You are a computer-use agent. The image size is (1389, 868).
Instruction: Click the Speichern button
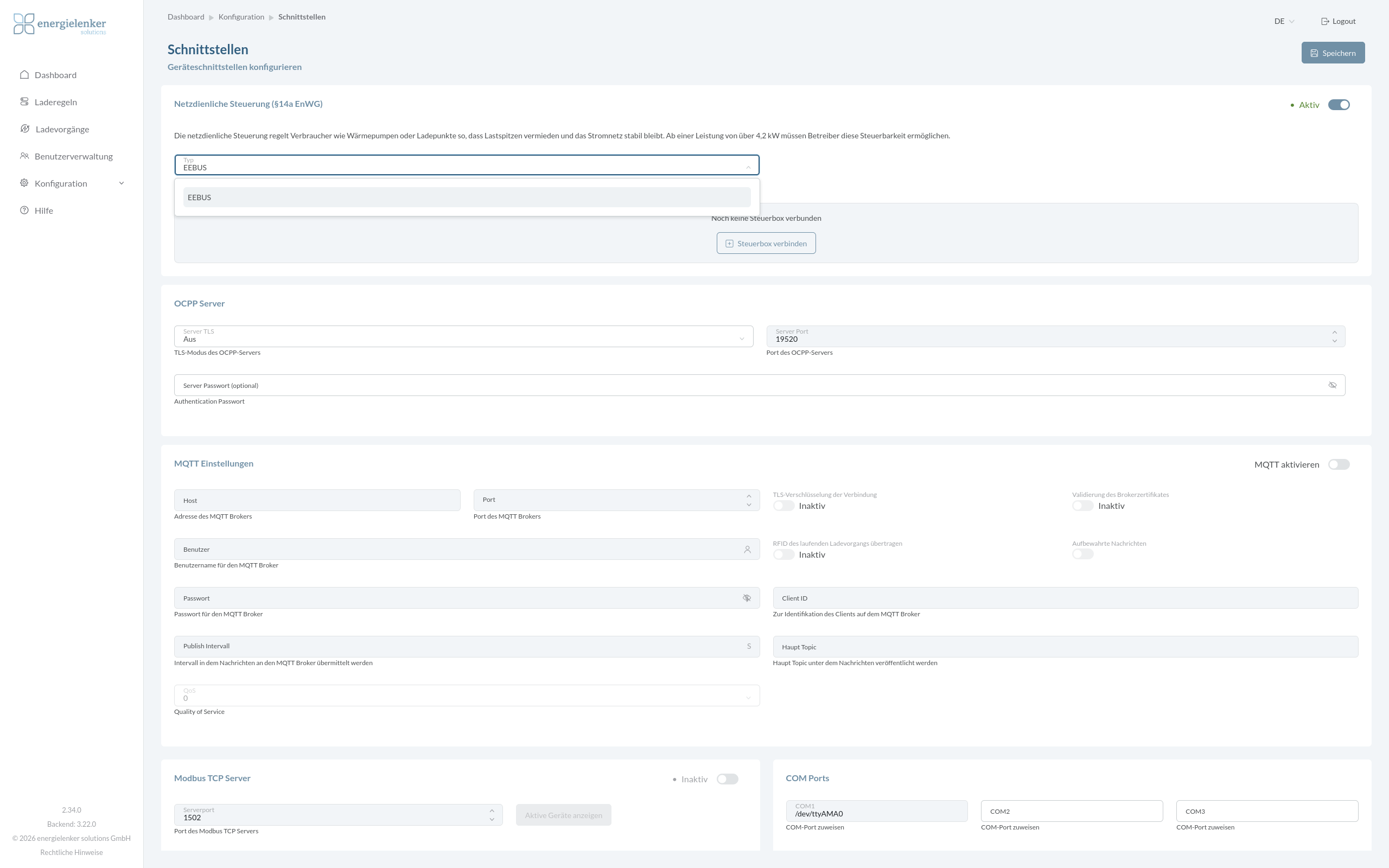click(x=1333, y=53)
